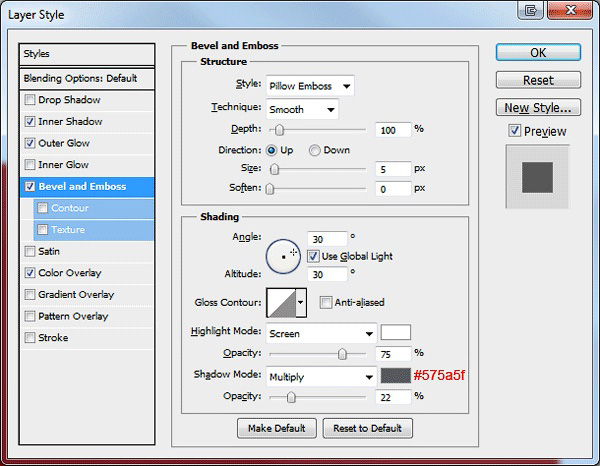This screenshot has height=466, width=600.
Task: Click the OK button
Action: [x=538, y=52]
